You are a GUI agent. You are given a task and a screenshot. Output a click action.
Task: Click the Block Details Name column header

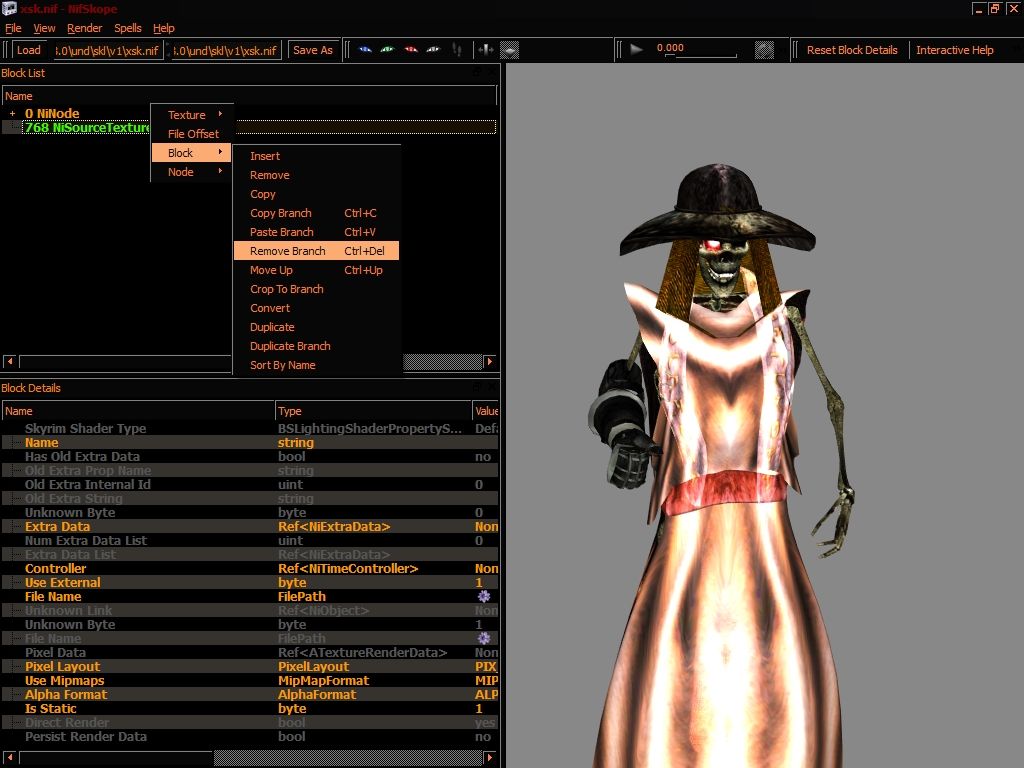click(138, 411)
